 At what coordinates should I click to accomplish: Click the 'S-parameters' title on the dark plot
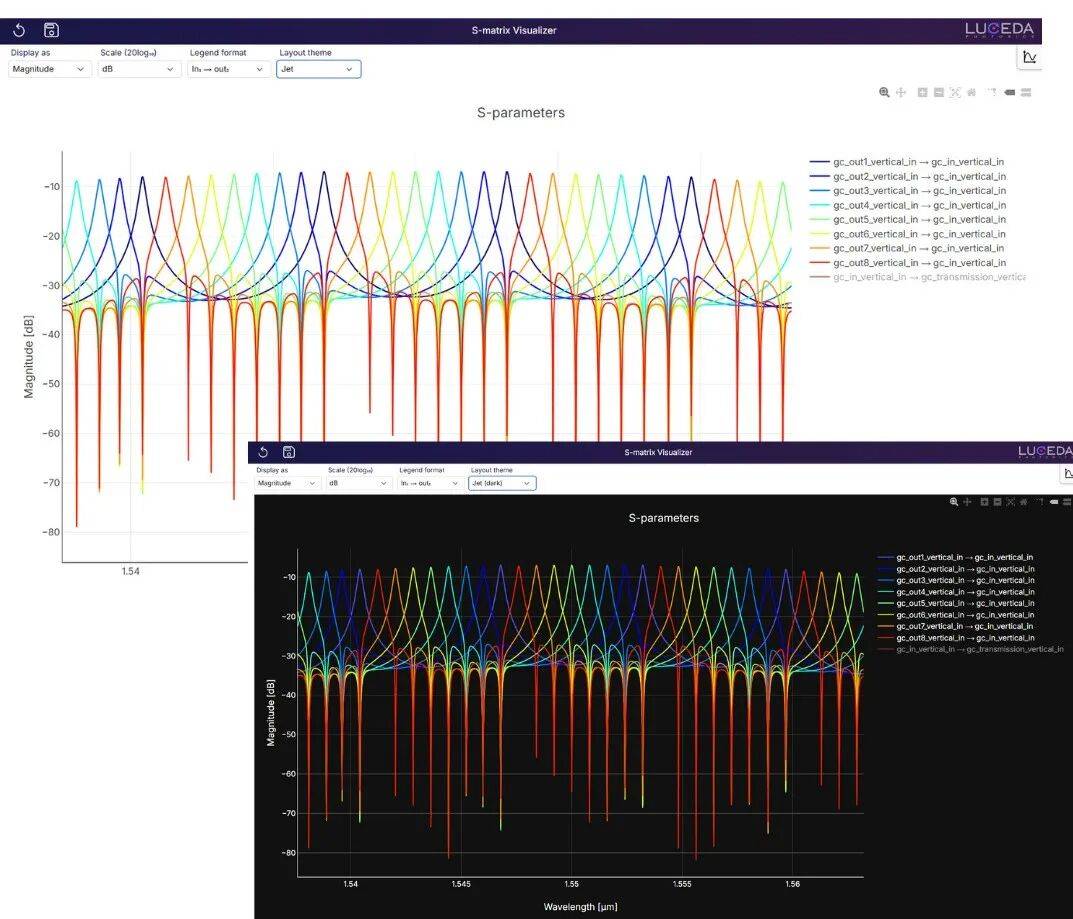pos(663,518)
